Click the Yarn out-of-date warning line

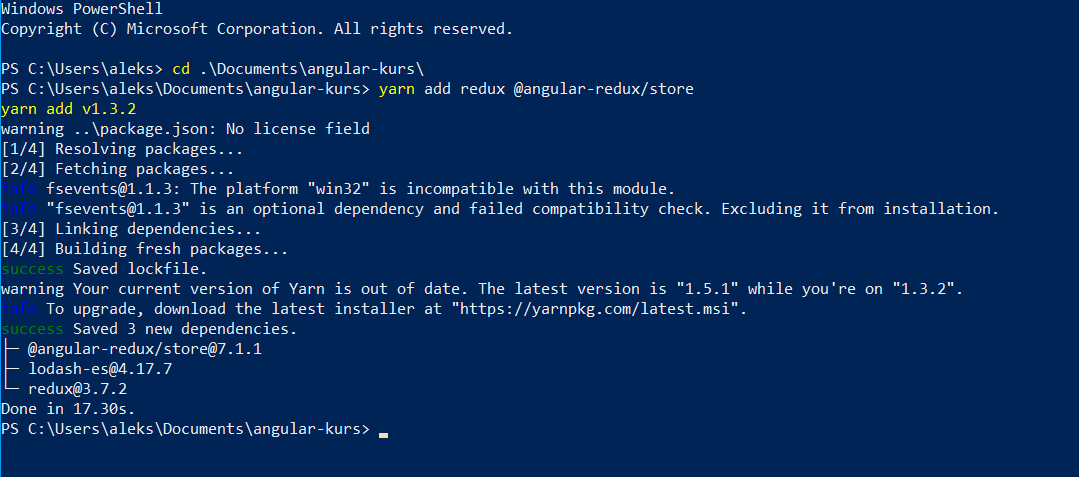coord(481,289)
